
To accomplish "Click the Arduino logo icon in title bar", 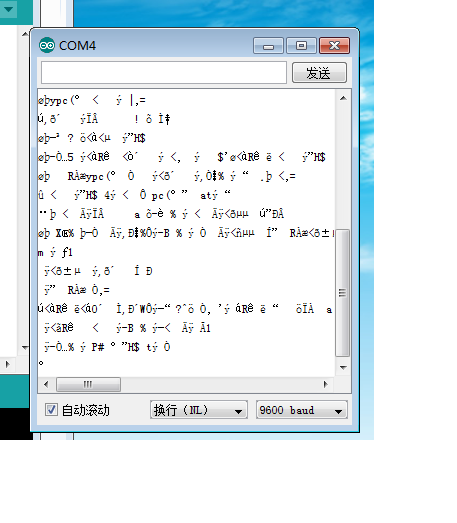I will [47, 45].
